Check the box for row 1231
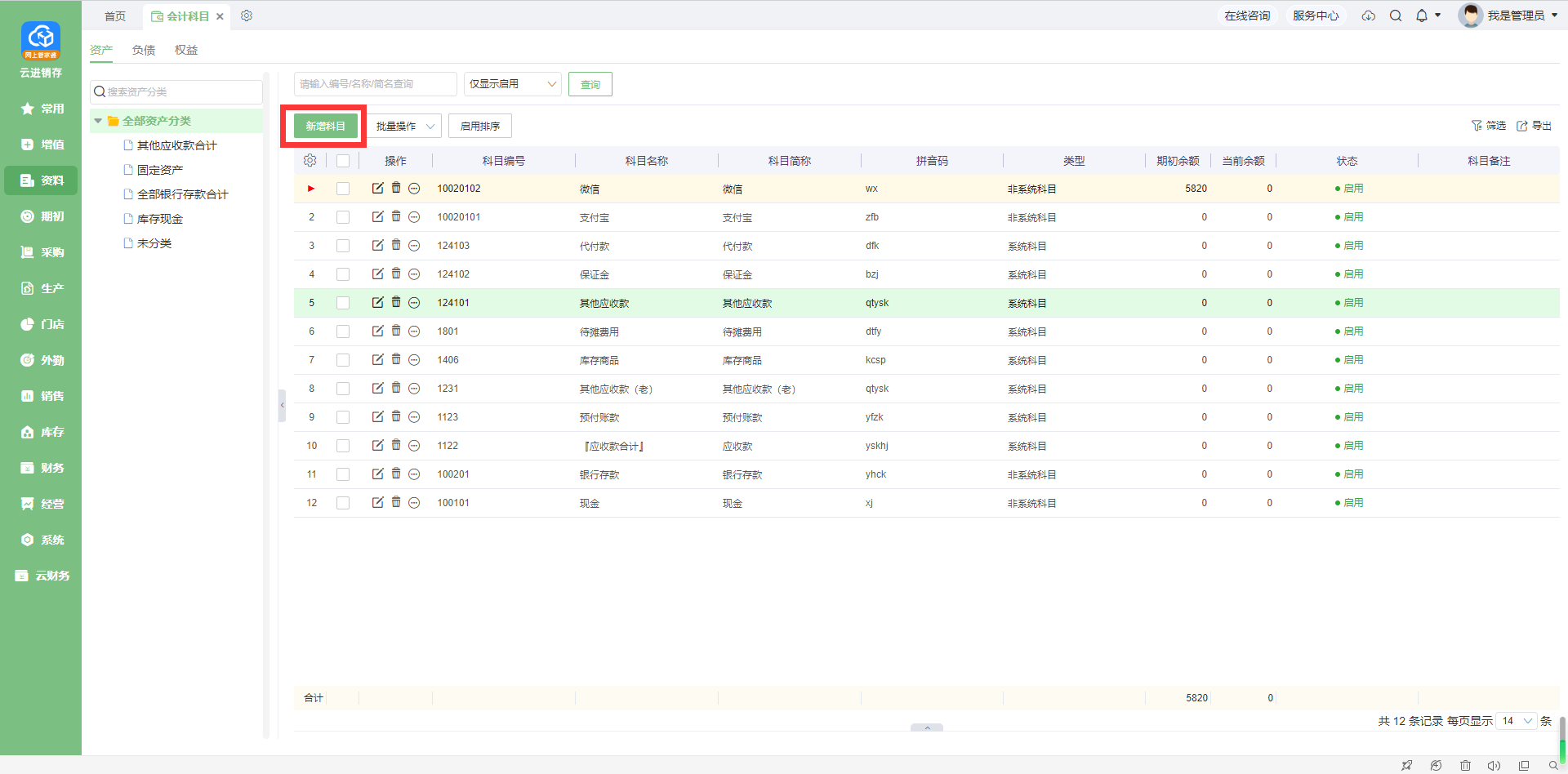The width and height of the screenshot is (1568, 774). 343,389
